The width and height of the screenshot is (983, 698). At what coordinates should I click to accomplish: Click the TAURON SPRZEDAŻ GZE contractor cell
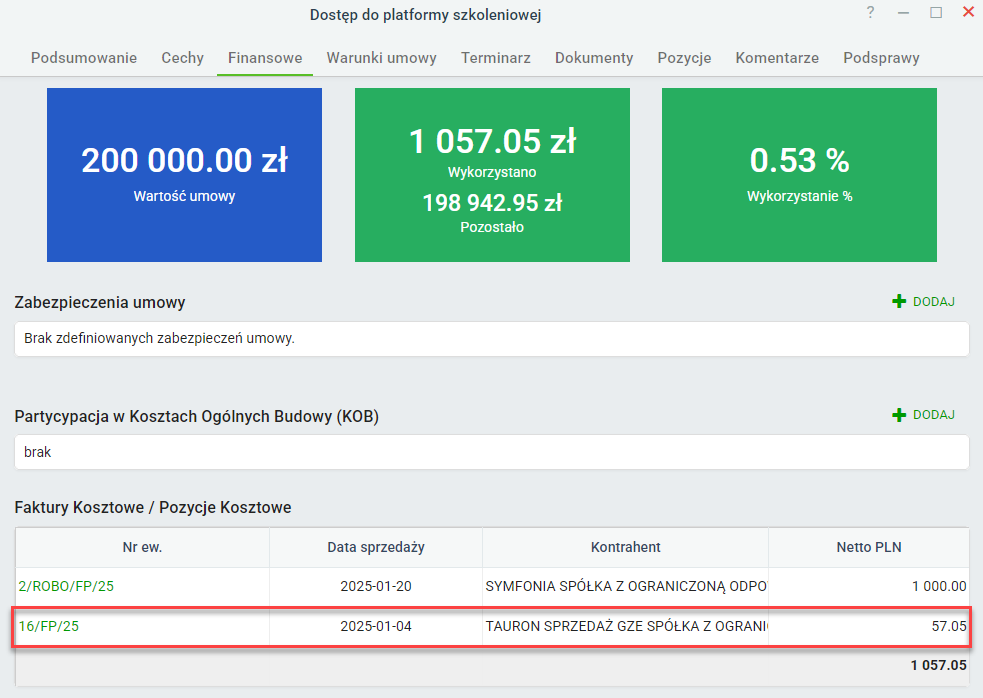tap(626, 627)
